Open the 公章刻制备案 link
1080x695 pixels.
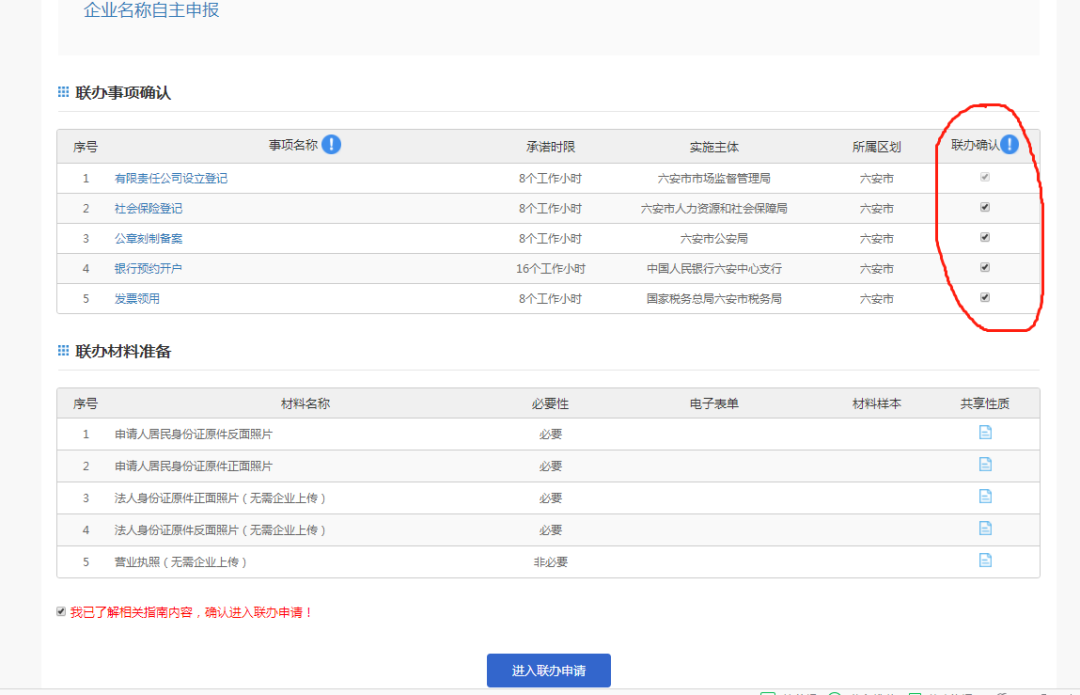click(148, 238)
